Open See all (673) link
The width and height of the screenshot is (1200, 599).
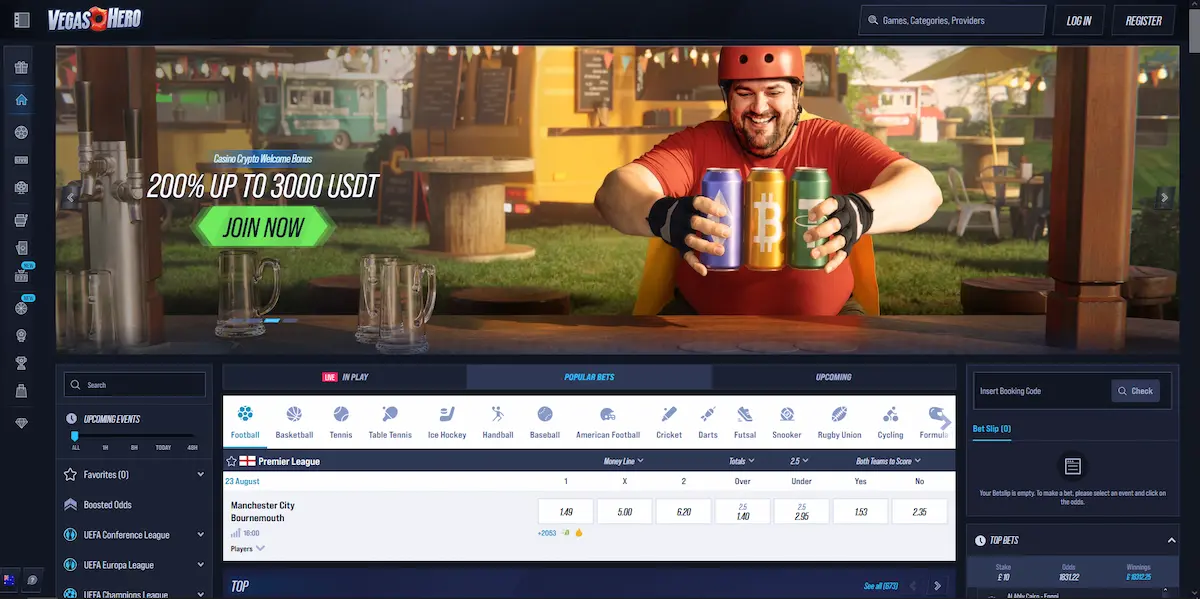(x=882, y=586)
